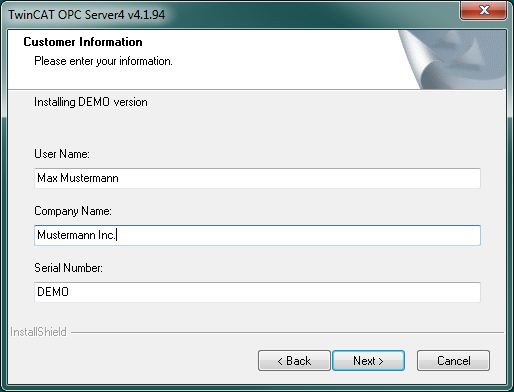Click 'Please enter your information.' text
Screen dimensions: 514x392
[103, 61]
